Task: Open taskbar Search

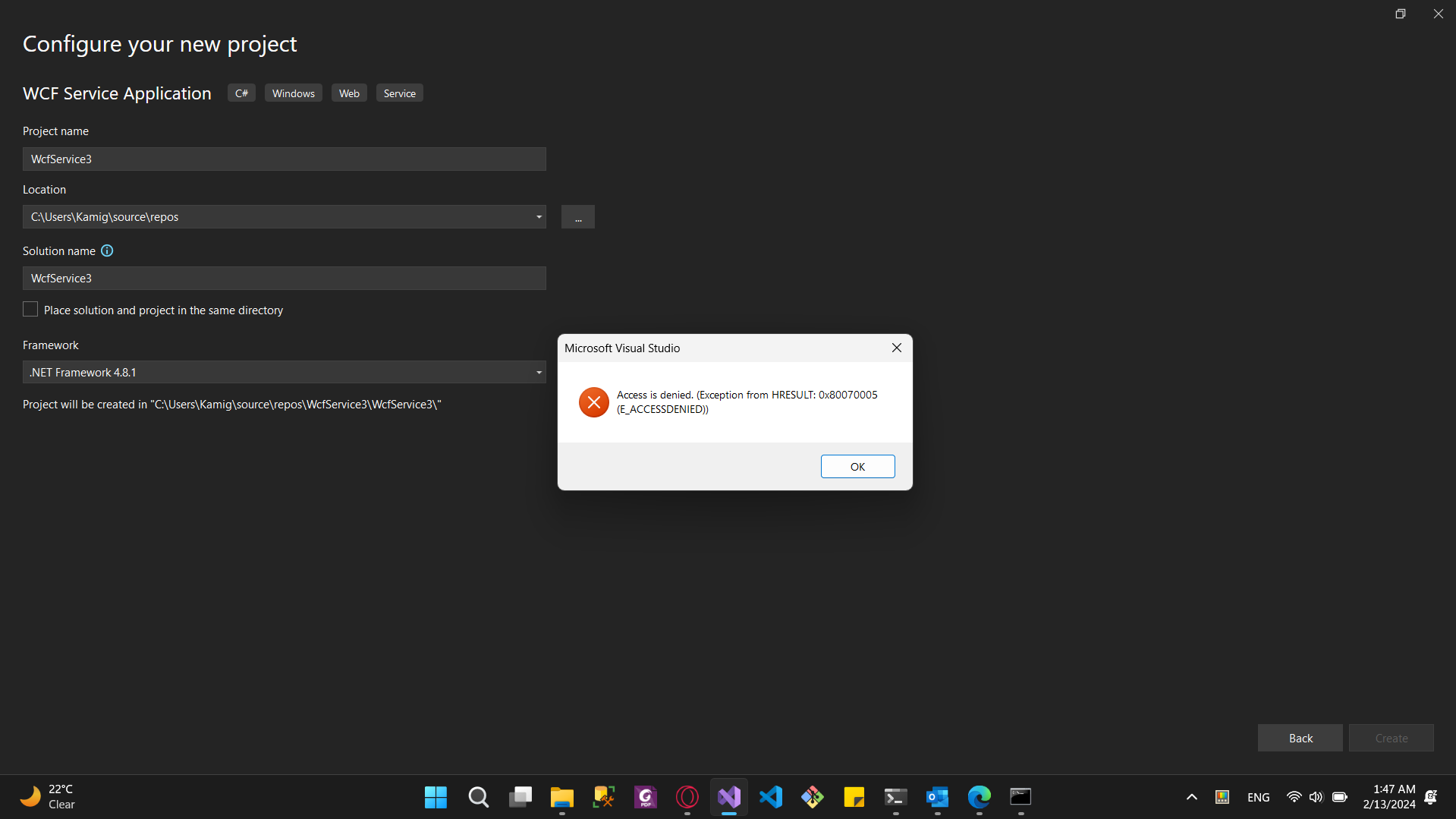Action: (478, 797)
